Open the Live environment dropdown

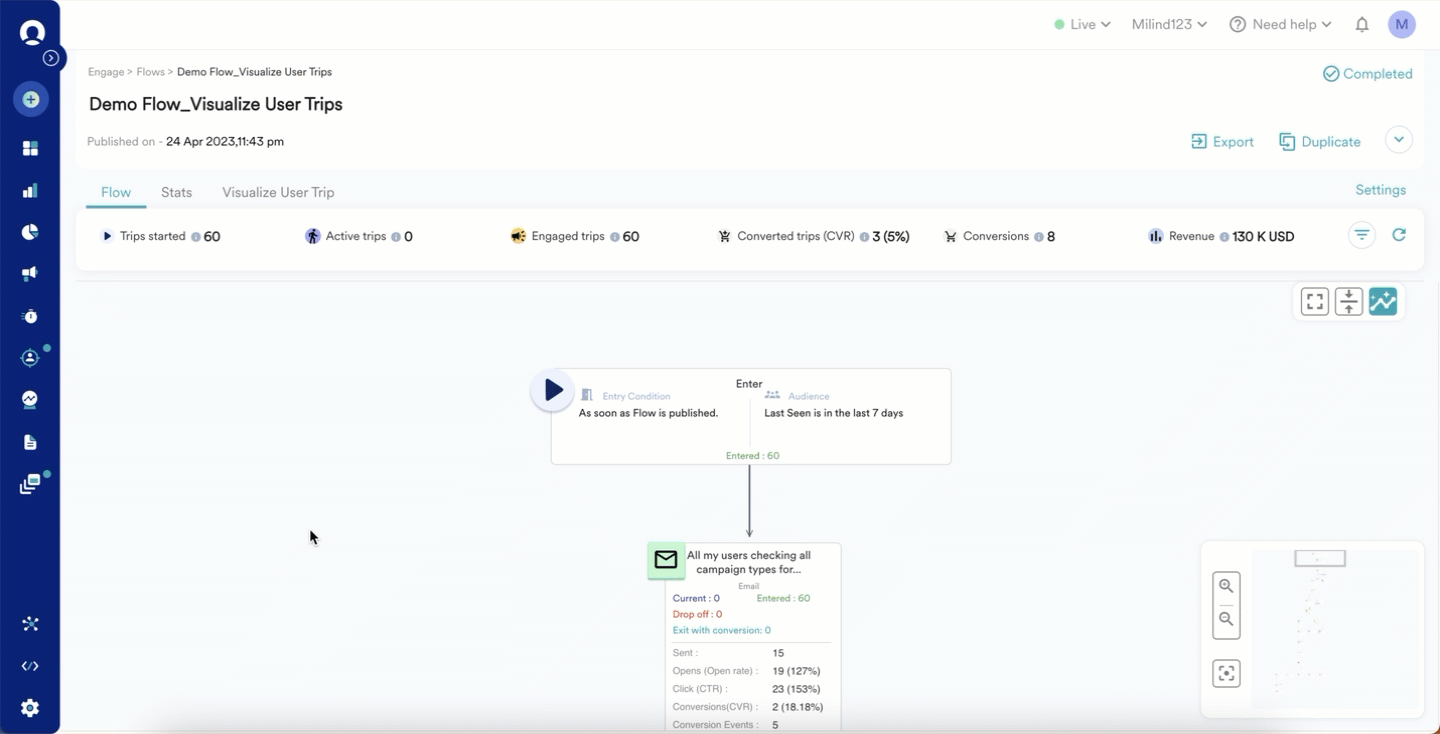tap(1083, 24)
